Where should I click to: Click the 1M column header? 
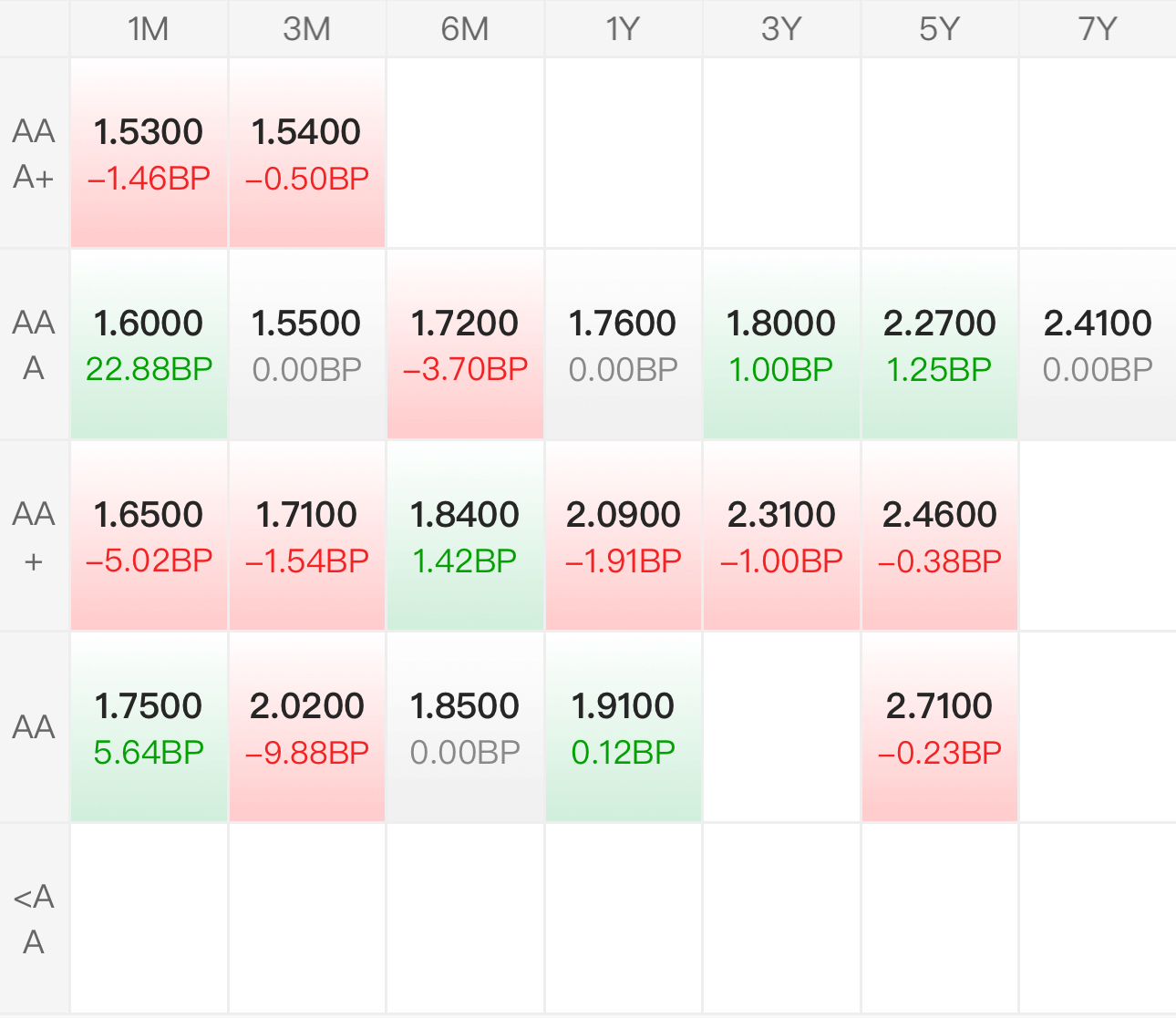149,29
